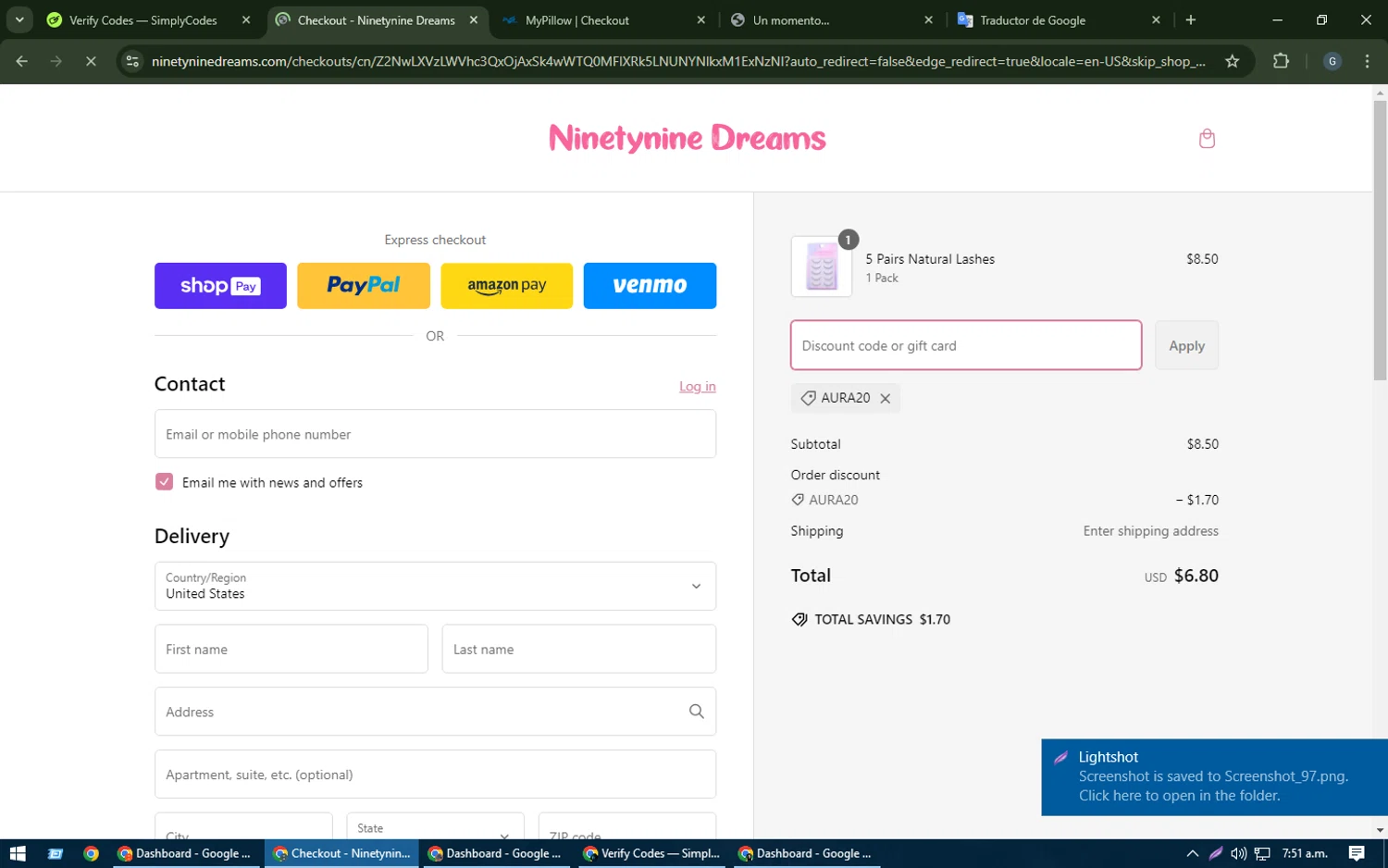The image size is (1388, 868).
Task: Switch to Verify Codes SimplyCodes tab
Action: coord(143,19)
